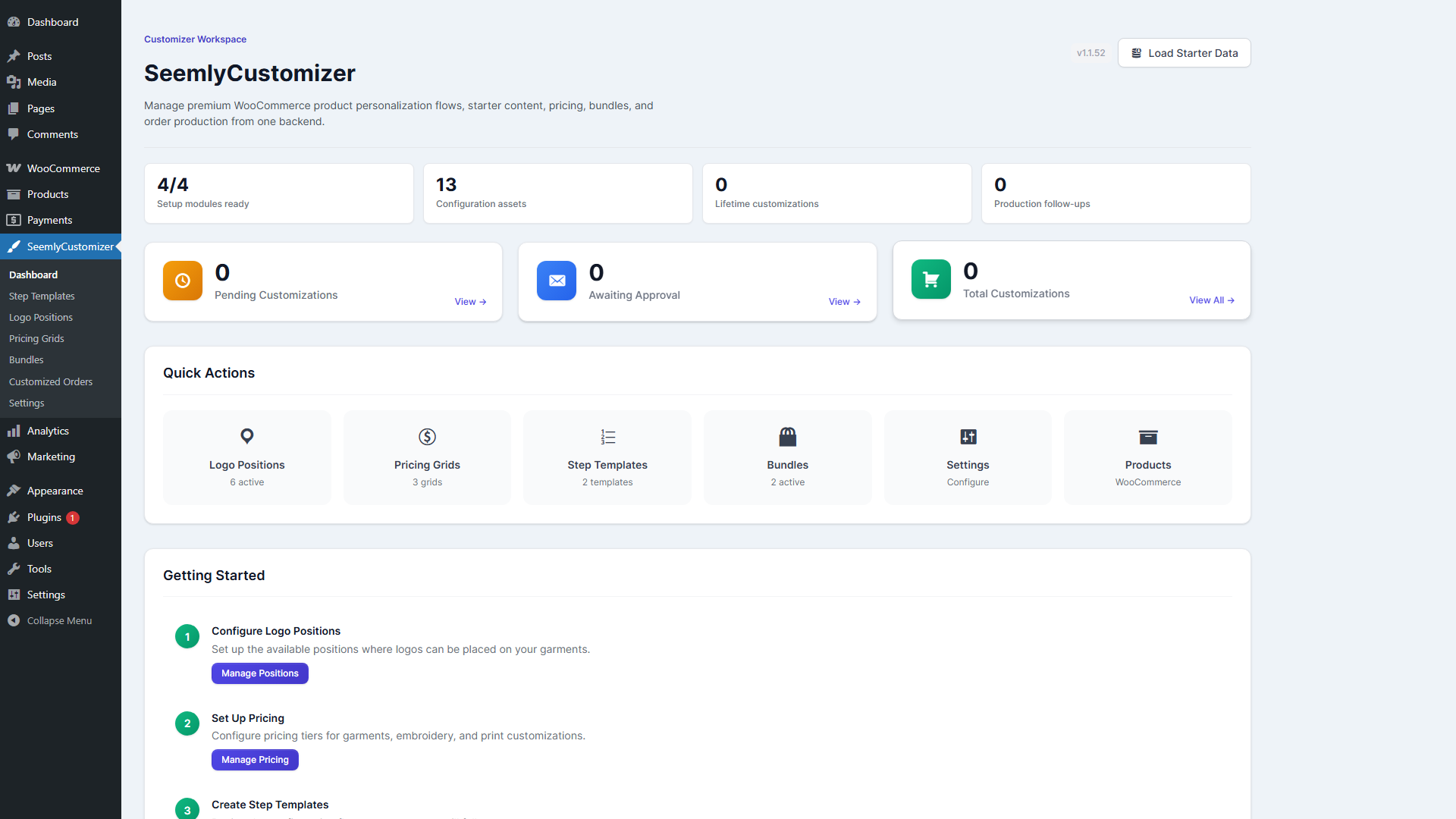Click the Tools wrench icon
The image size is (1456, 819).
tap(14, 569)
